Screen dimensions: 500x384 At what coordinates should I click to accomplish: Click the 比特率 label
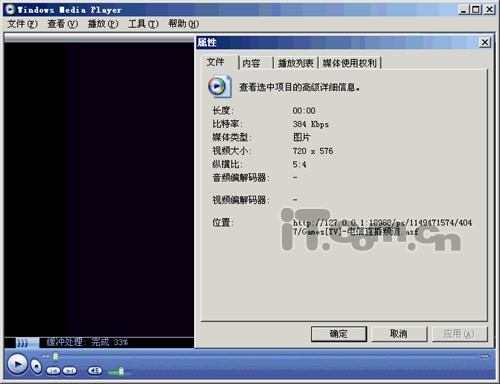point(227,124)
